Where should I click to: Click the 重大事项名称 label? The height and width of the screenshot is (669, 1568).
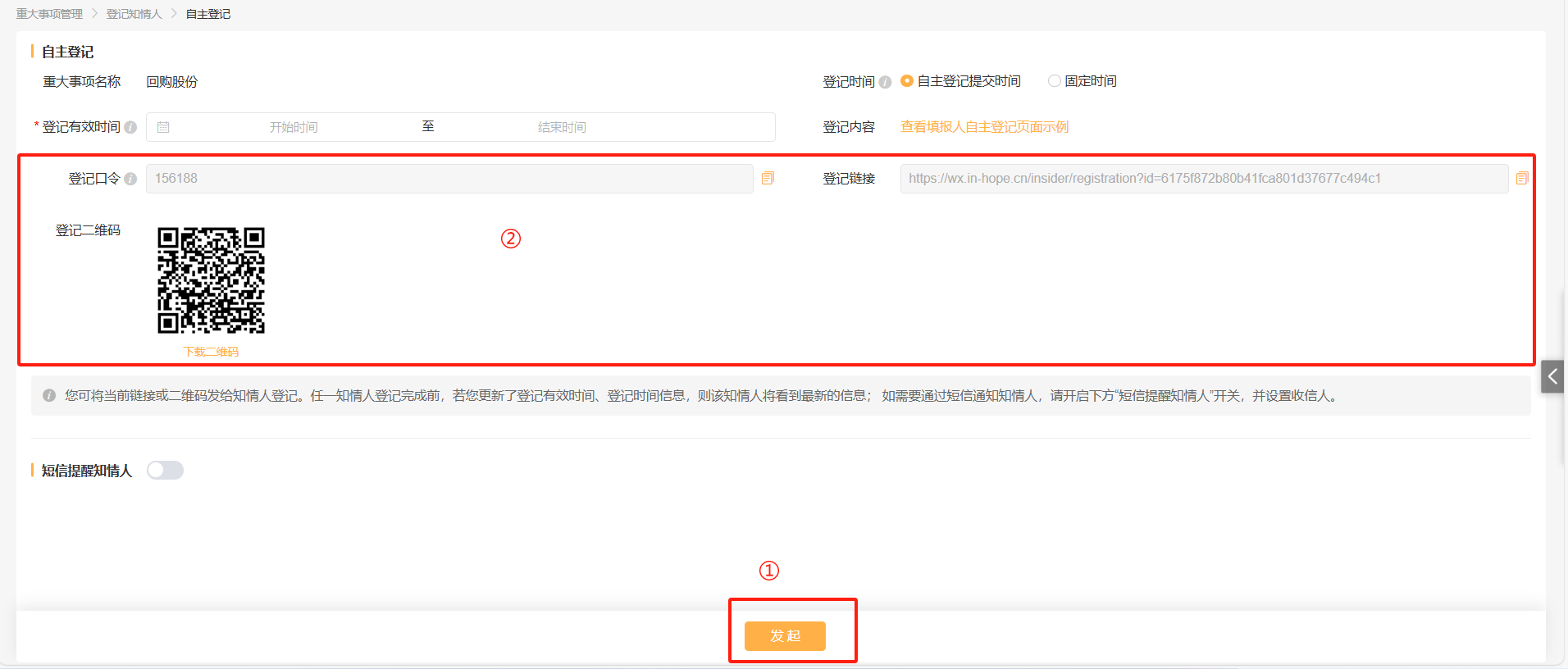82,82
